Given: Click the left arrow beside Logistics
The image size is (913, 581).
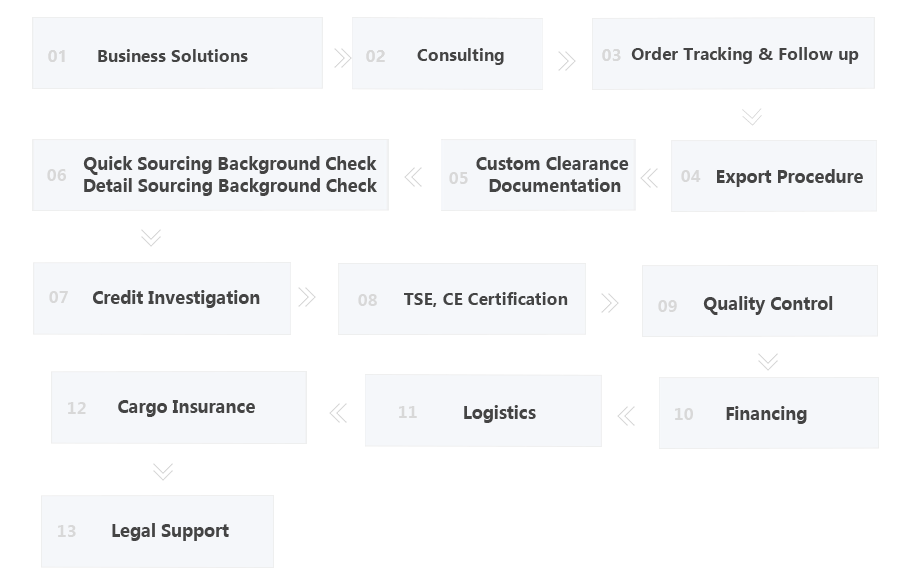Looking at the screenshot, I should (x=338, y=412).
